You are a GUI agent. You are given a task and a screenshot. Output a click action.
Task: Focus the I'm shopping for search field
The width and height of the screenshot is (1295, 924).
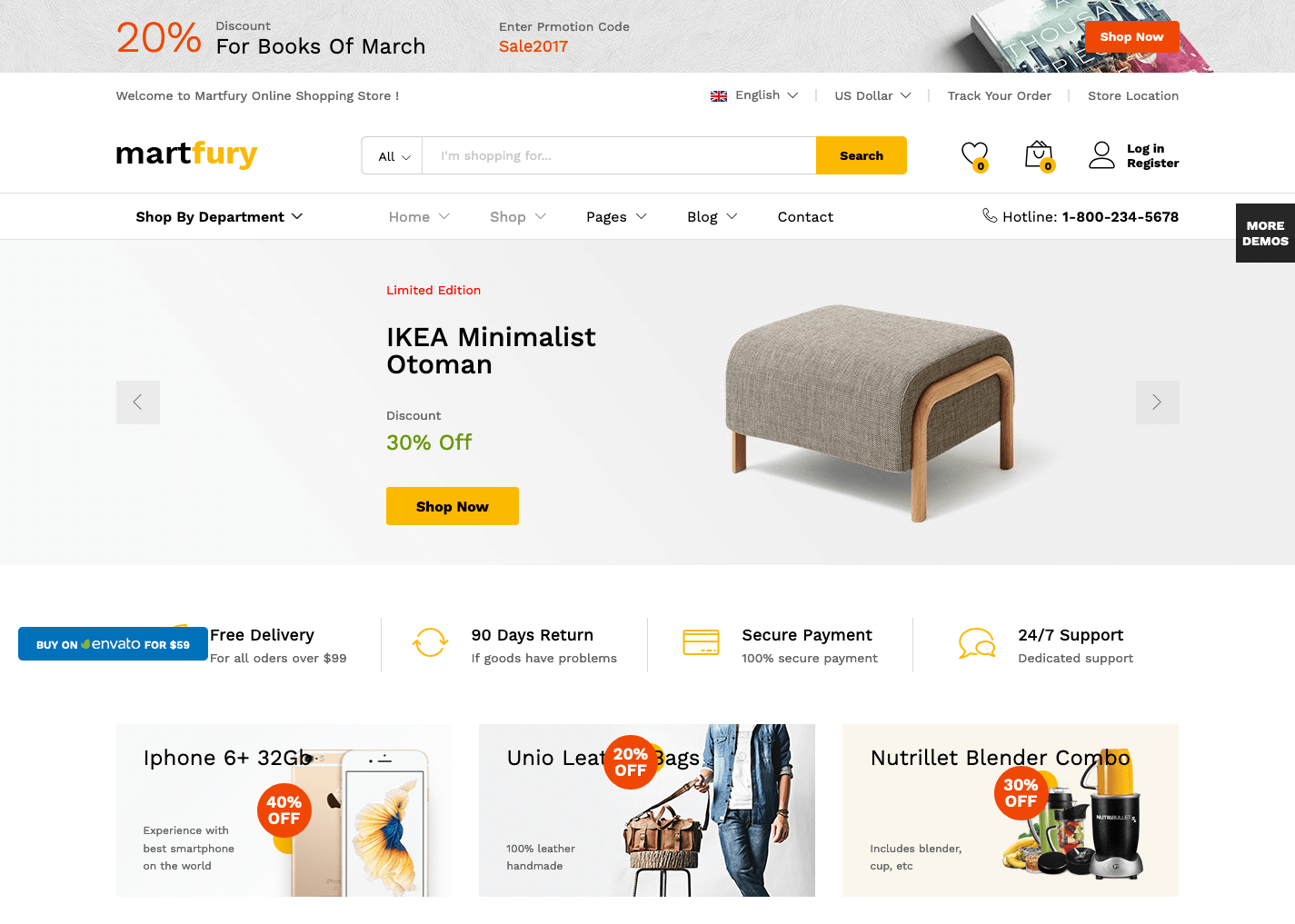point(620,156)
